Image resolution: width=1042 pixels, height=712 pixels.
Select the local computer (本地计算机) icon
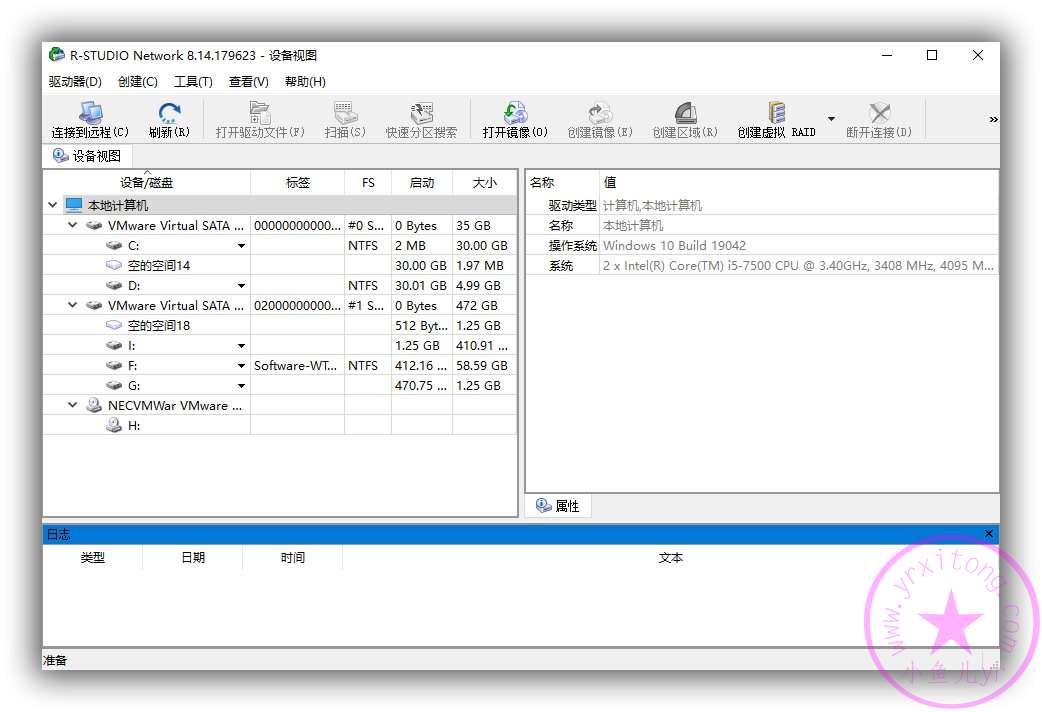click(74, 205)
